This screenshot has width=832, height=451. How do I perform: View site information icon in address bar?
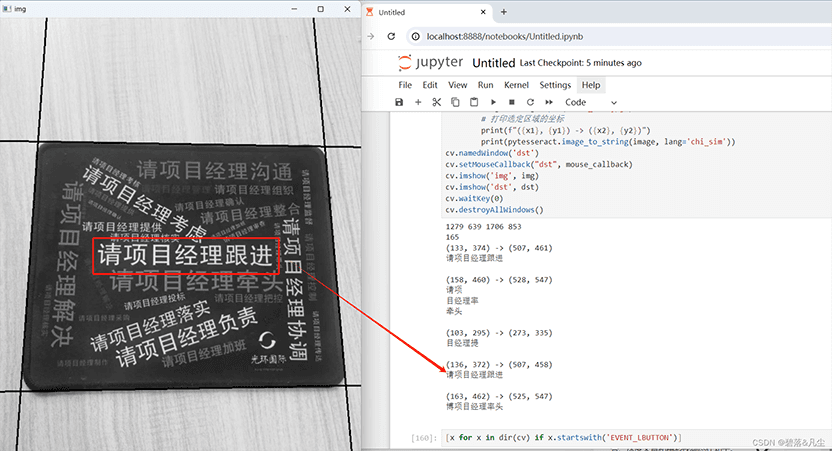(x=415, y=36)
